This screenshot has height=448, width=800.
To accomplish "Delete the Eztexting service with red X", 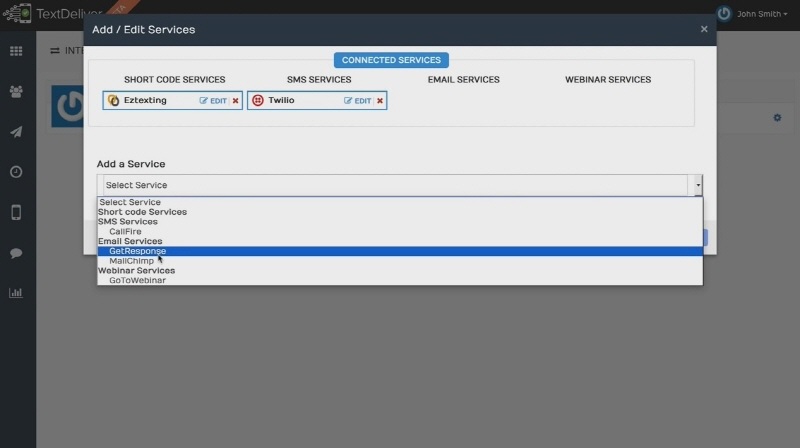I will point(235,101).
